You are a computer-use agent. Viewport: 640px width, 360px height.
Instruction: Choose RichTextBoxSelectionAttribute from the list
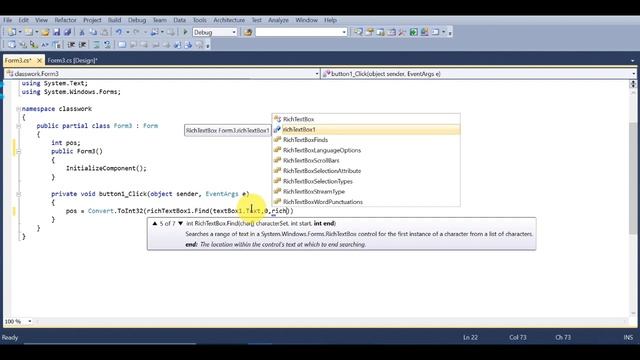tap(366, 171)
